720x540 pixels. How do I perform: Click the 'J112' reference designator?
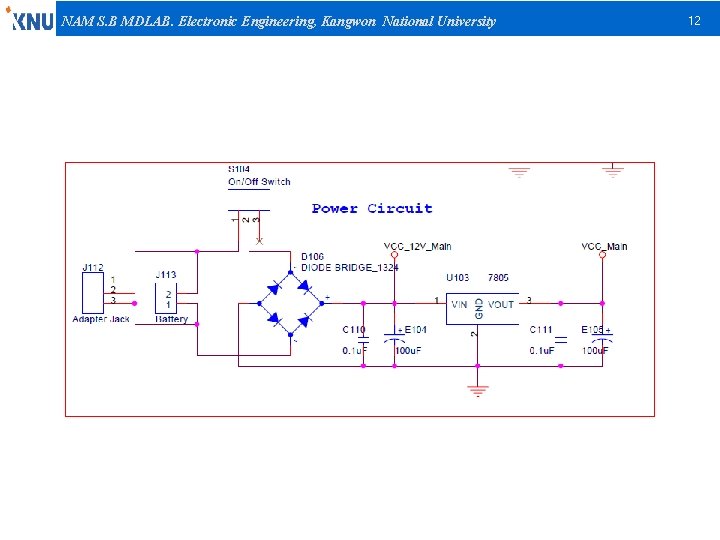(x=93, y=267)
